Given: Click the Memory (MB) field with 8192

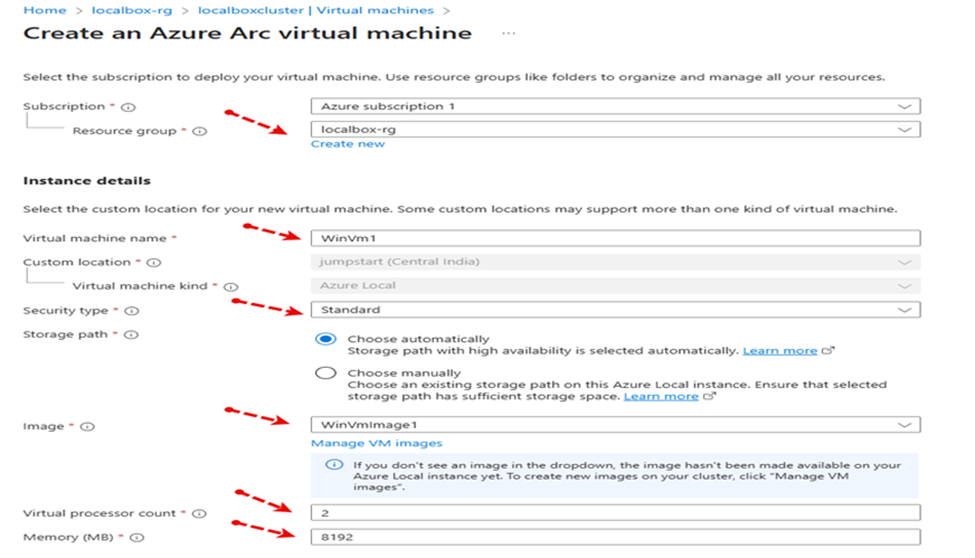Looking at the screenshot, I should 616,537.
